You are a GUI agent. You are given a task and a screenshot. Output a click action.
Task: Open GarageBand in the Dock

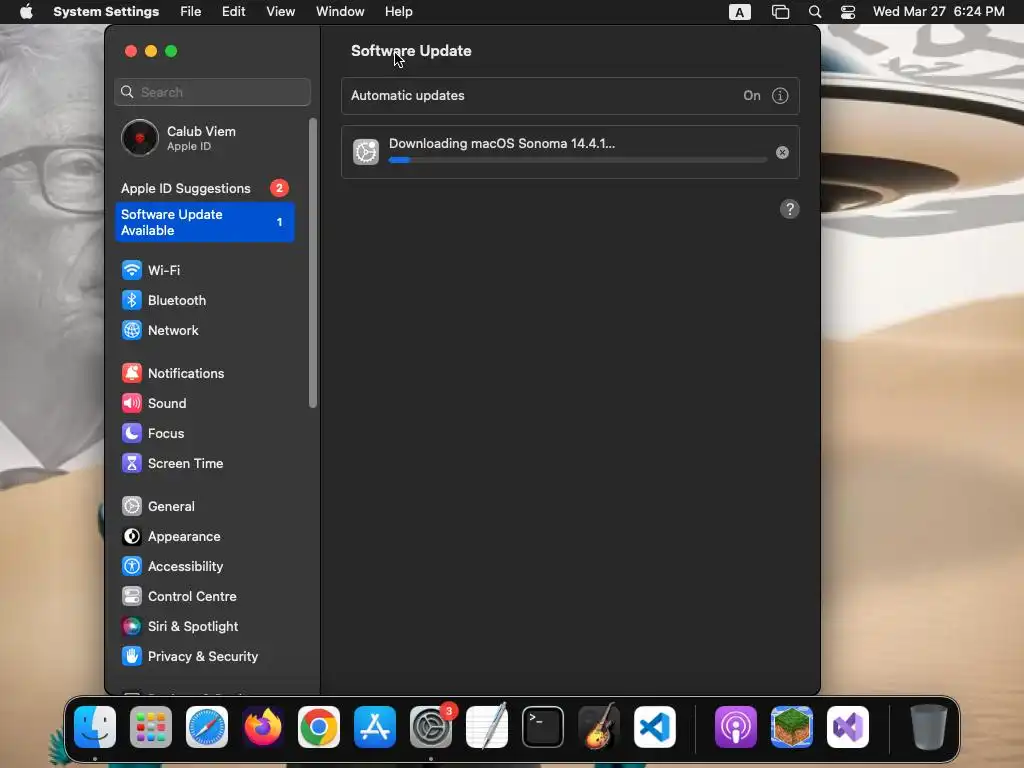pyautogui.click(x=599, y=727)
